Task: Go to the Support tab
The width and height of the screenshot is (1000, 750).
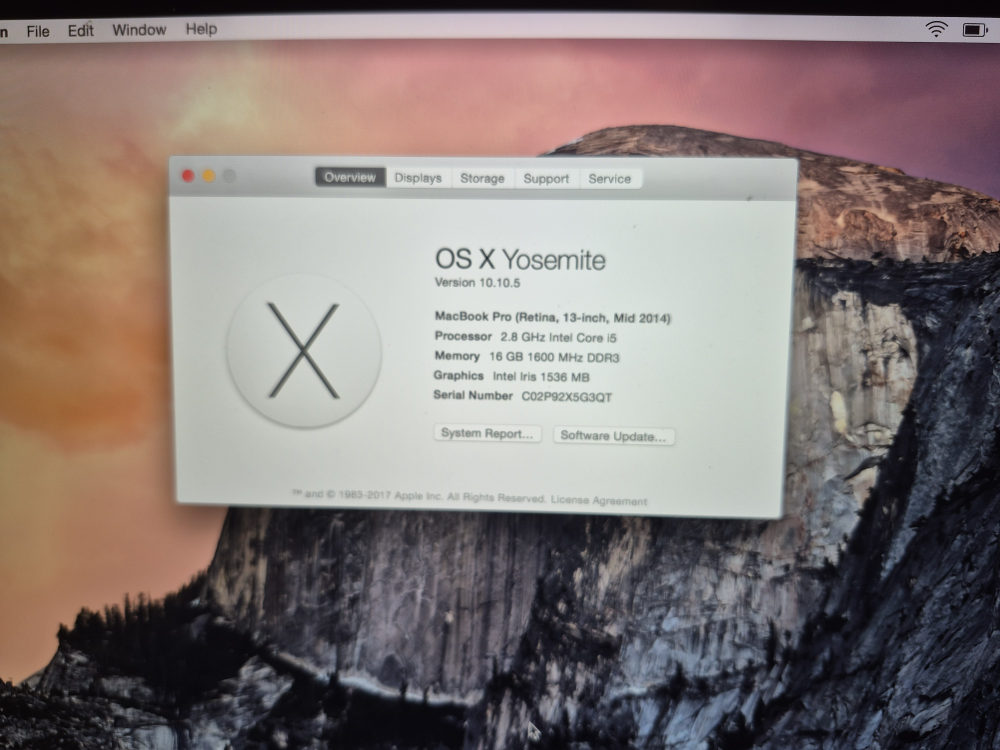Action: coord(546,179)
